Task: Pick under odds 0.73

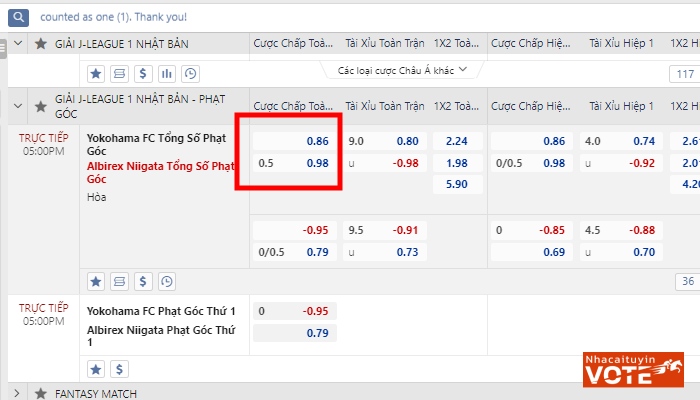Action: pyautogui.click(x=385, y=252)
